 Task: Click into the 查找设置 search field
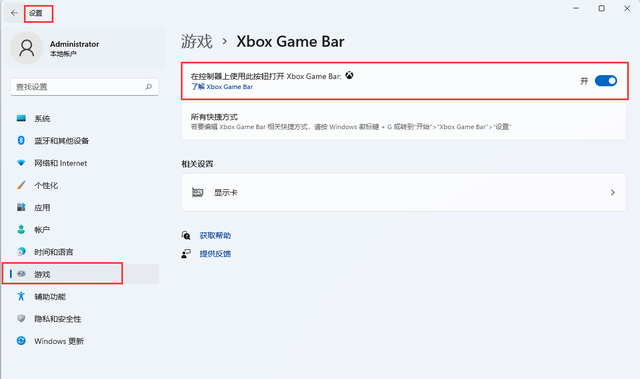(84, 86)
